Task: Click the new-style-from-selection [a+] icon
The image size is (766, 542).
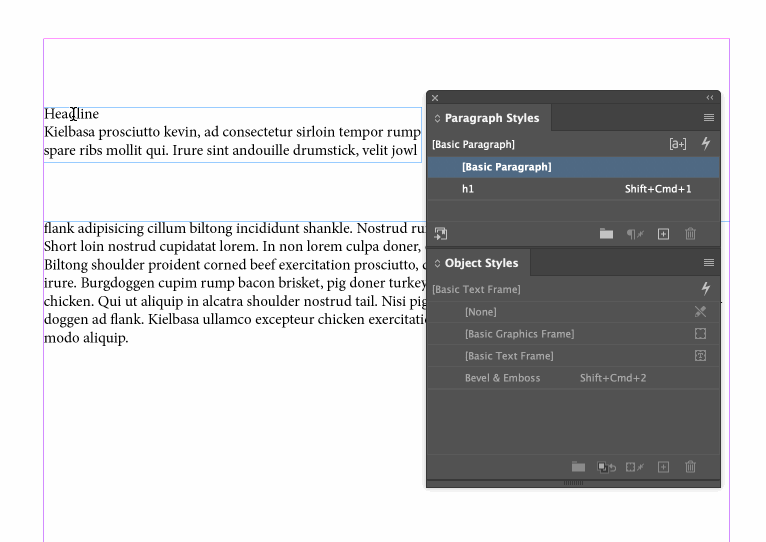Action: tap(678, 144)
